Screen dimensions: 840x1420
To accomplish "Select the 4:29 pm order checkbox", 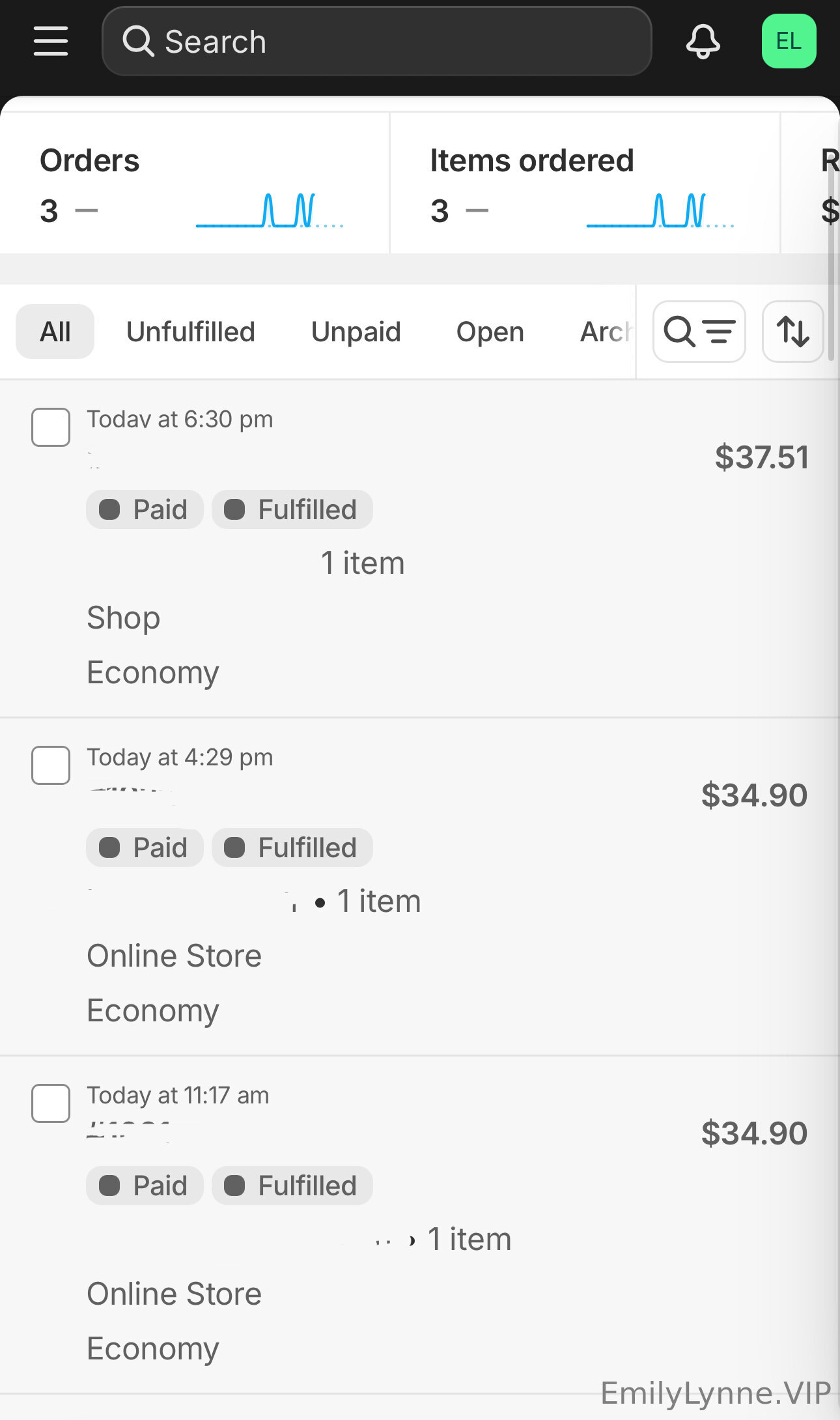I will click(51, 765).
